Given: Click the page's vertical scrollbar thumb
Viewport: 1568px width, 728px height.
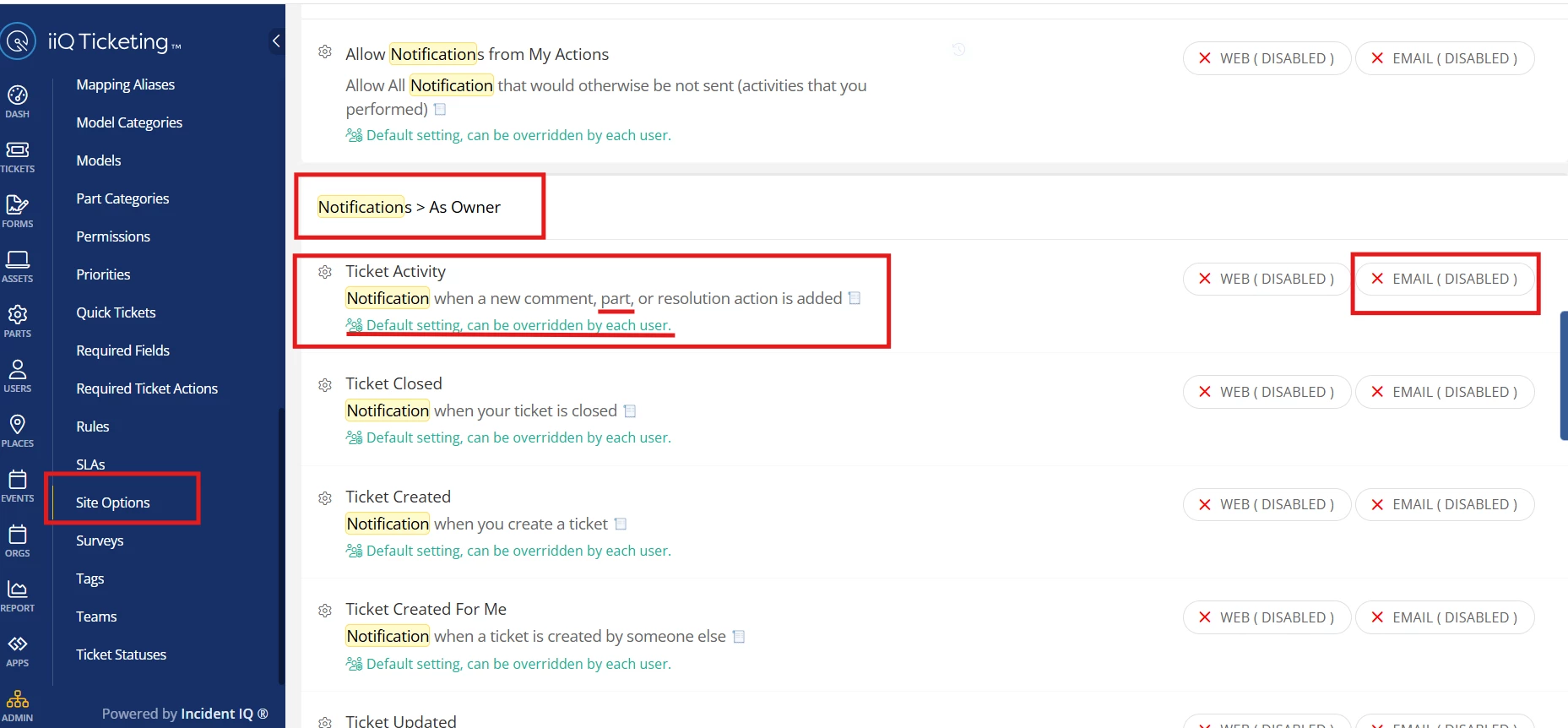Looking at the screenshot, I should point(1564,376).
